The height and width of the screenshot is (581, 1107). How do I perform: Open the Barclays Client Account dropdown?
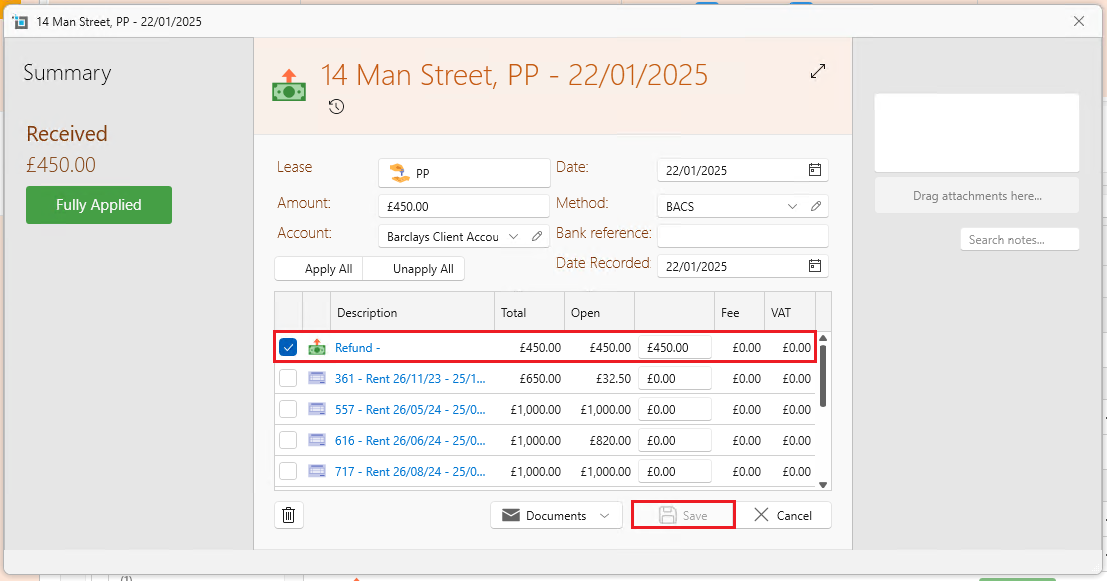coord(513,236)
